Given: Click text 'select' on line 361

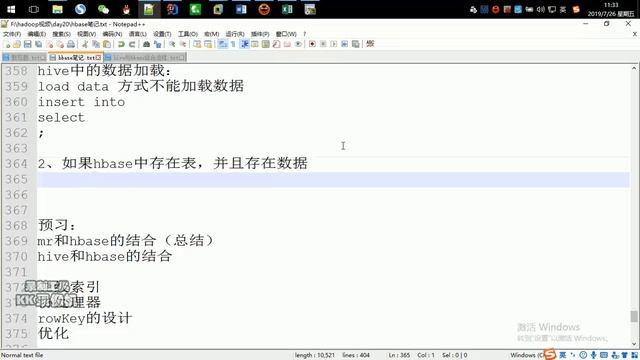Looking at the screenshot, I should point(61,118).
